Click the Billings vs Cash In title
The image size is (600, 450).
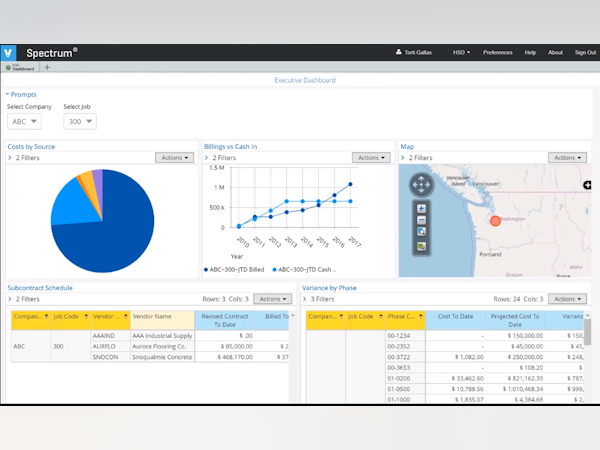[230, 147]
